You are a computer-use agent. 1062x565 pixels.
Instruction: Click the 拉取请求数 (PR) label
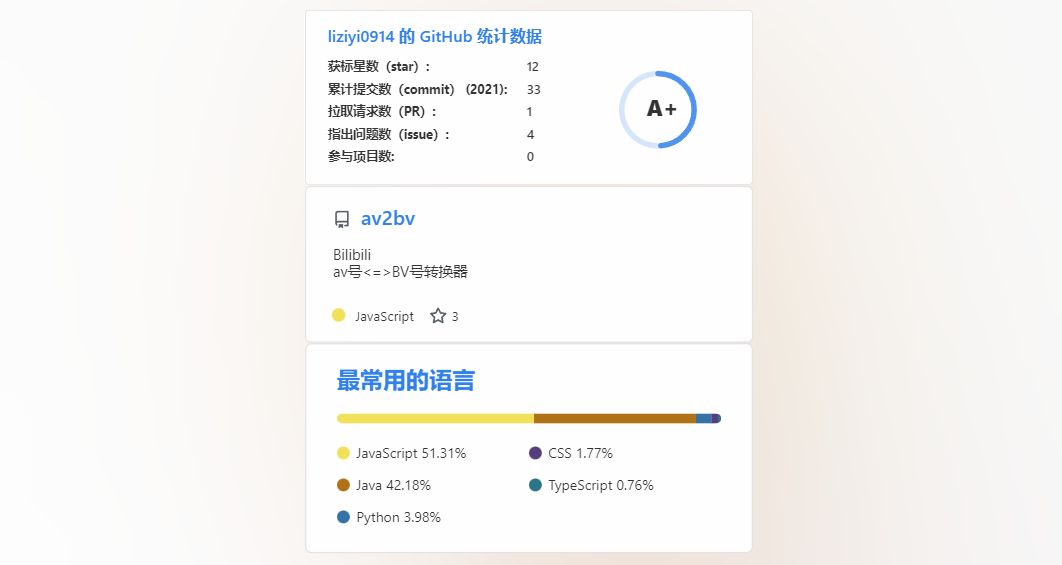click(382, 111)
